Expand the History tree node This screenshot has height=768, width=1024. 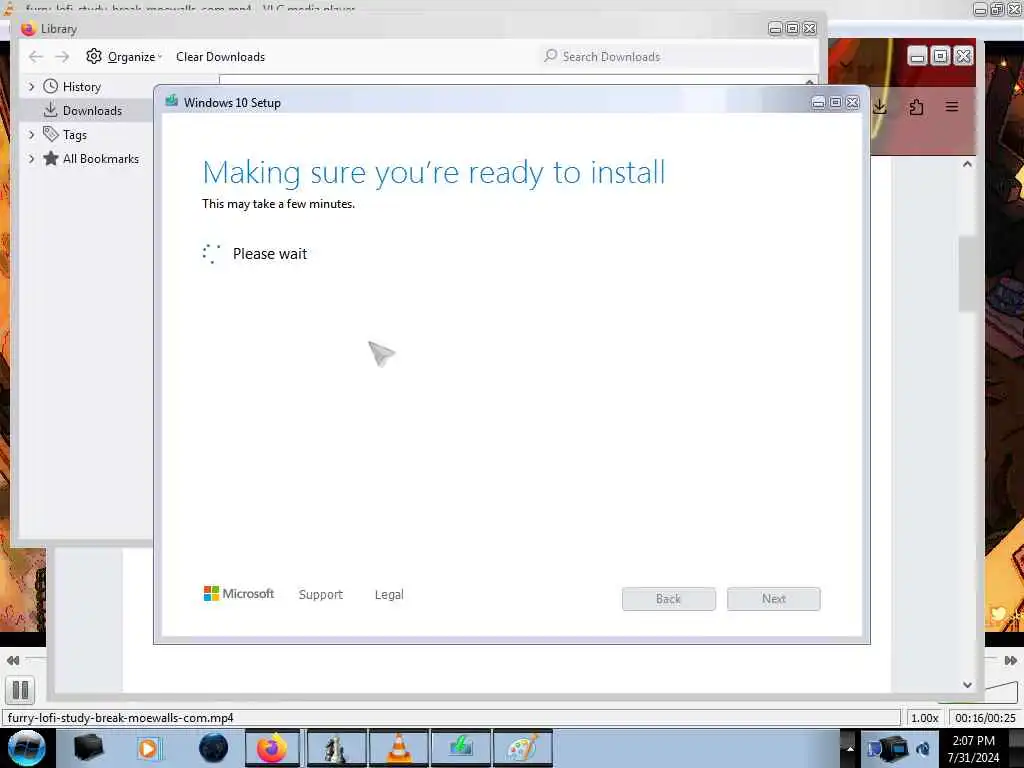pos(31,86)
